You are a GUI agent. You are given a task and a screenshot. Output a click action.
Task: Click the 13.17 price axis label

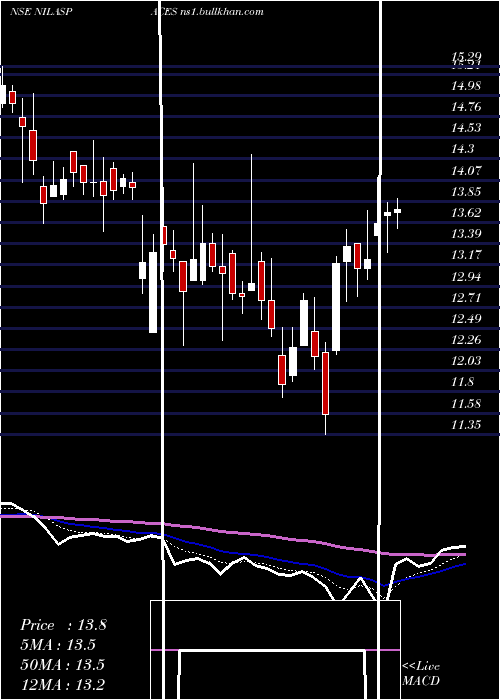466,255
